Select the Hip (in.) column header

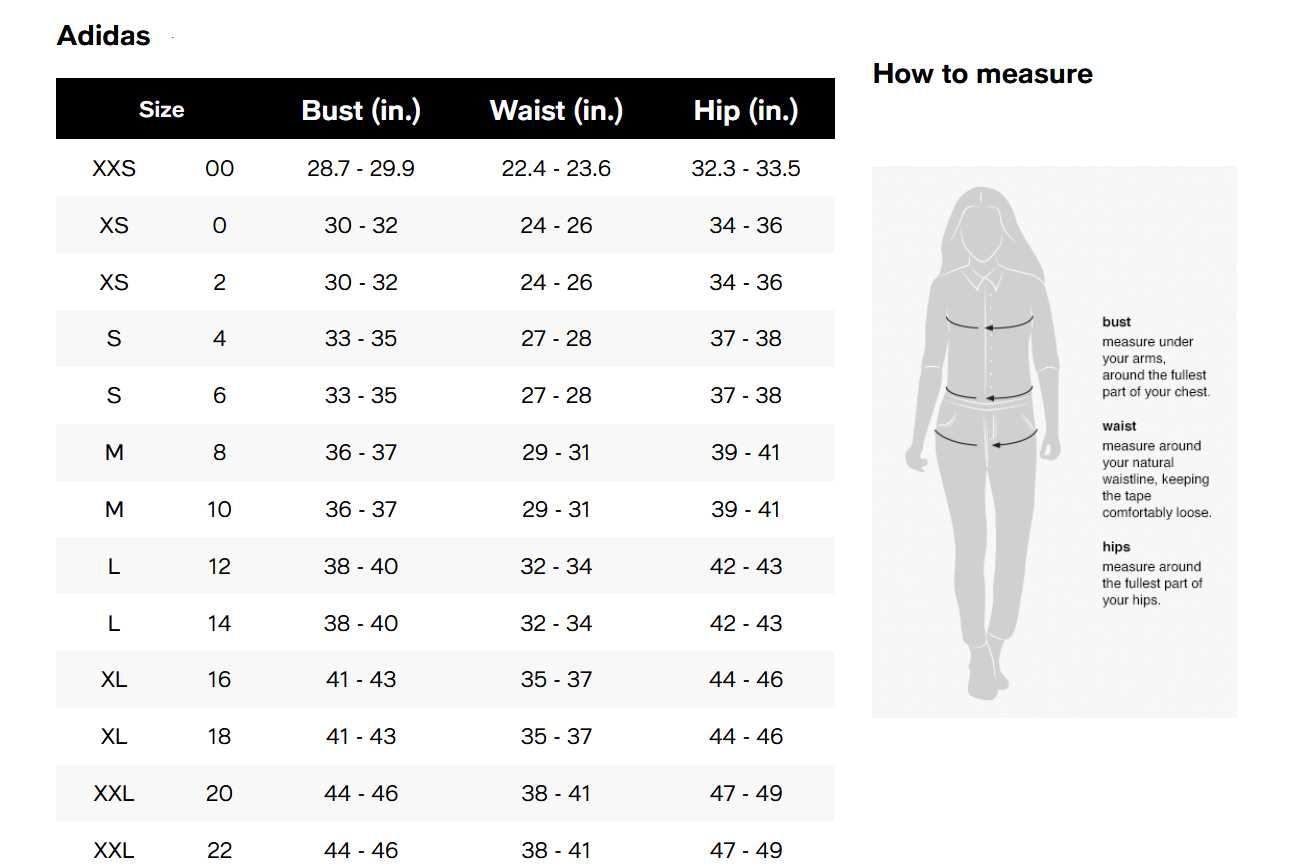(746, 110)
